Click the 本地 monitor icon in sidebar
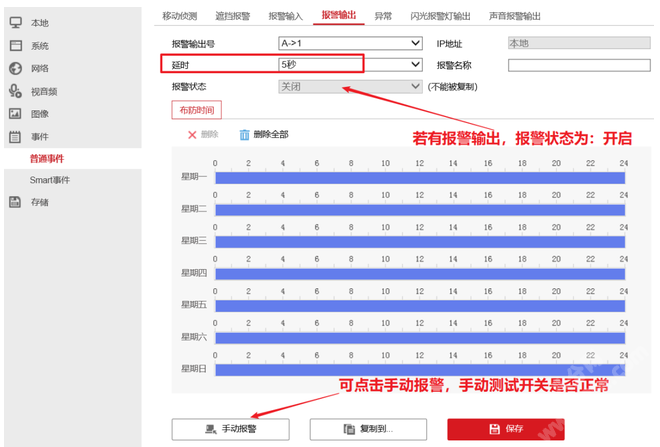Screen dimensions: 660x447 [x=15, y=22]
